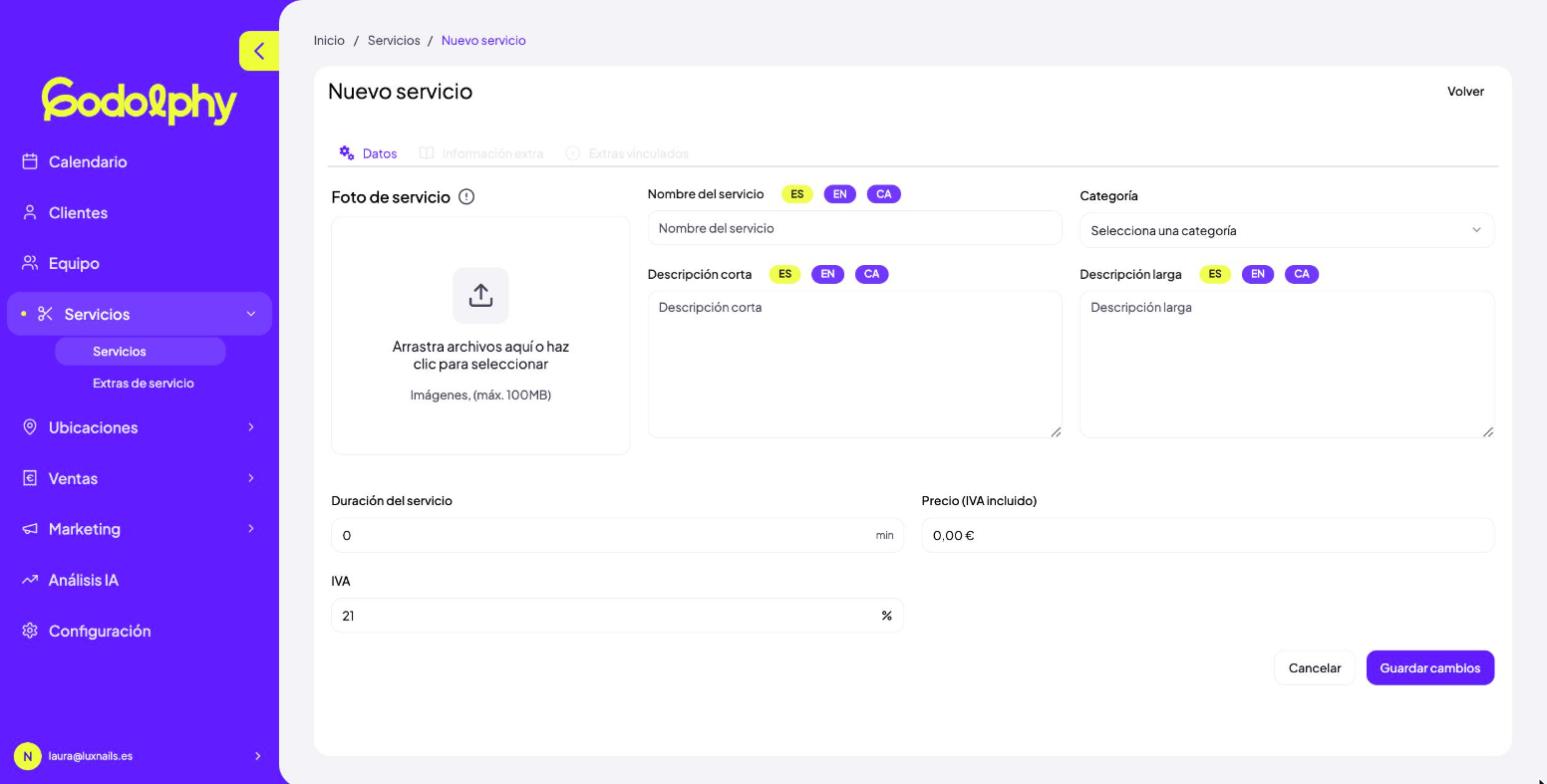Click the upload arrow icon
The image size is (1547, 784).
[481, 295]
